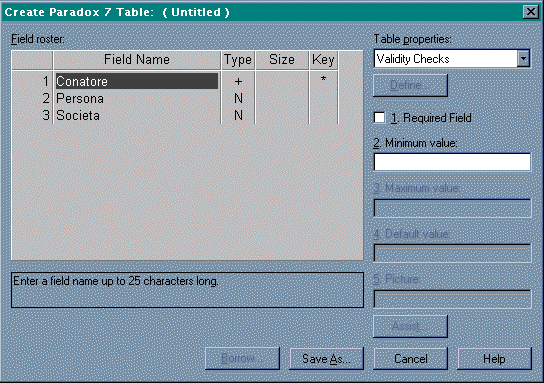Click the Minimum value input field
The height and width of the screenshot is (383, 544).
tap(452, 162)
